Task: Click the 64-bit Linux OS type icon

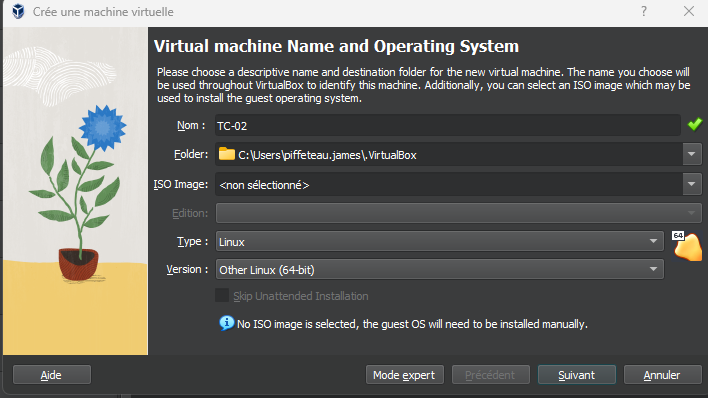Action: pos(688,246)
